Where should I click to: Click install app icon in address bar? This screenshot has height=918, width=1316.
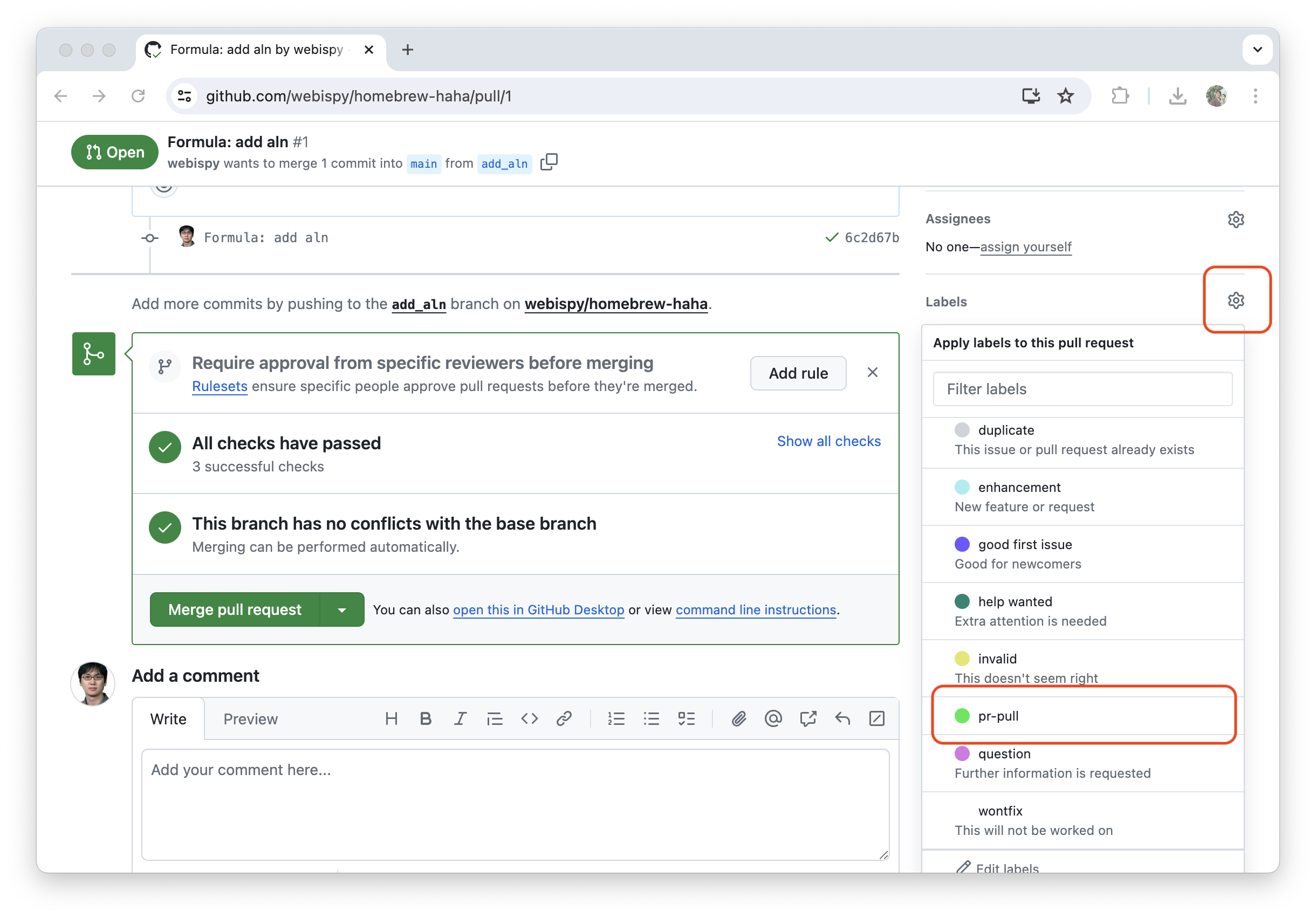pos(1030,95)
